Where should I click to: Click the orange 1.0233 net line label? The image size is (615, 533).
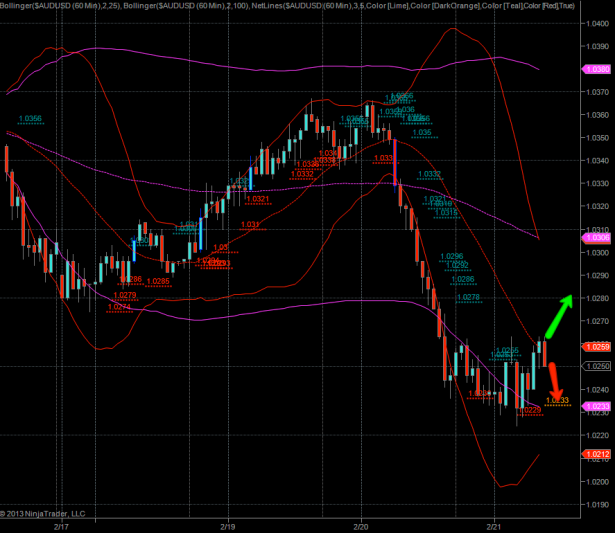558,400
